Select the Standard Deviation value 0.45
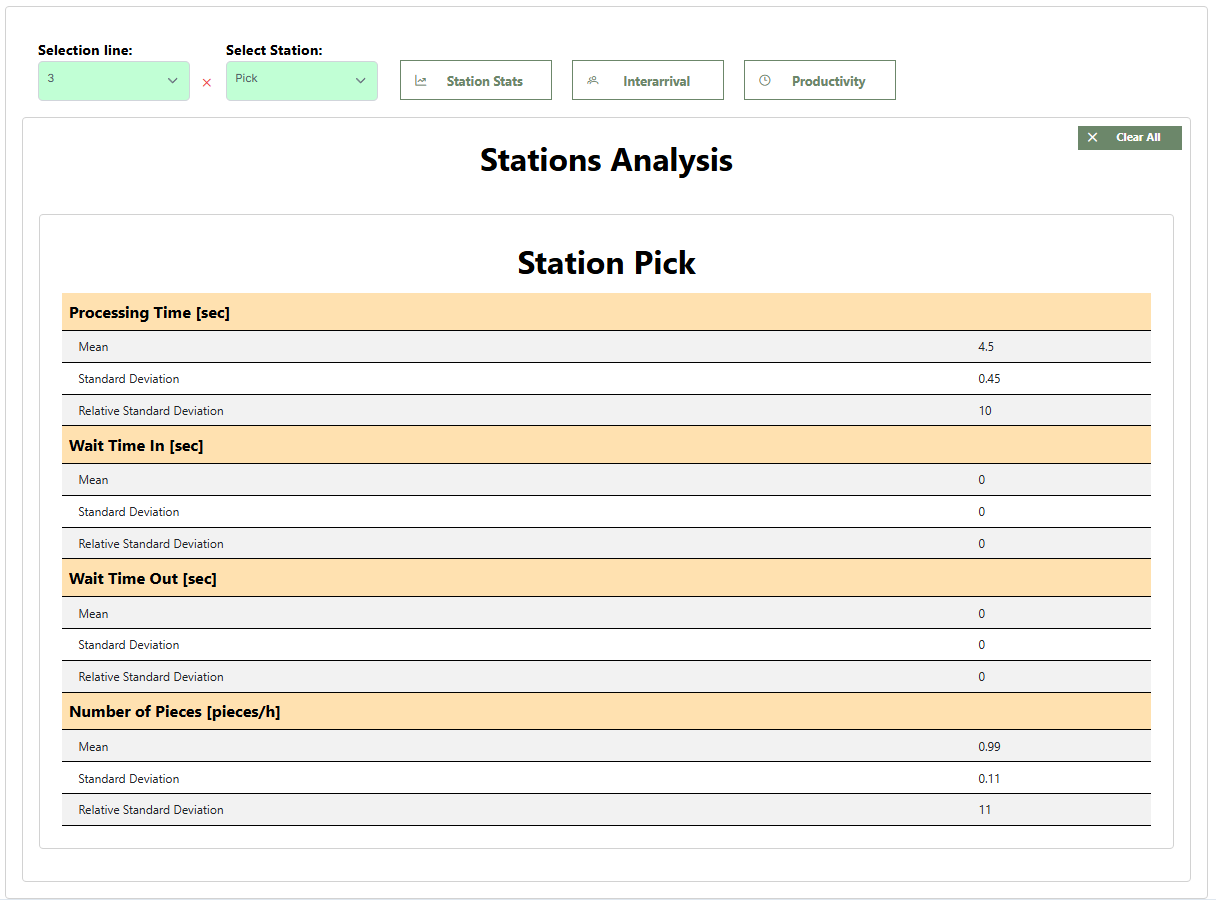This screenshot has height=905, width=1216. 986,378
